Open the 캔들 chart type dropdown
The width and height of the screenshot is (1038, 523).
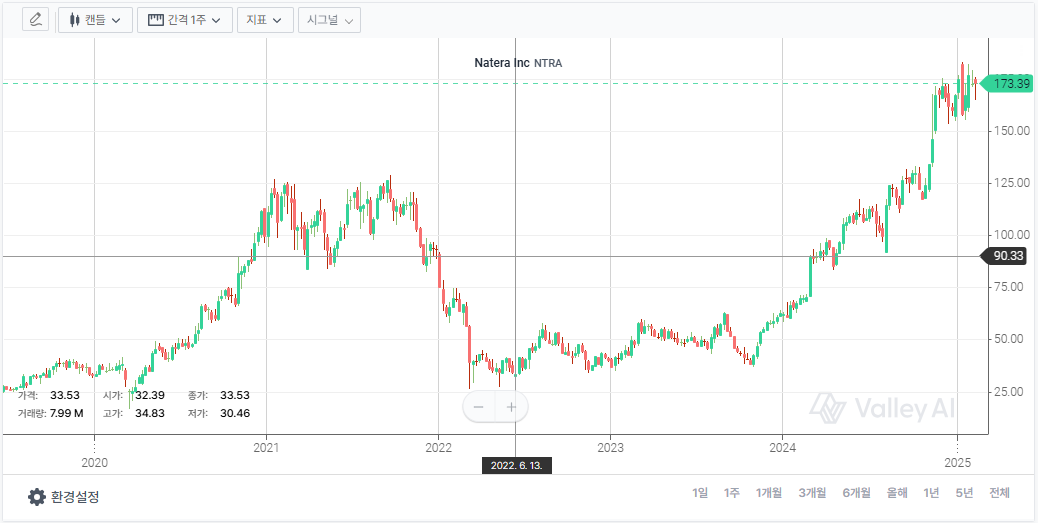[x=95, y=20]
